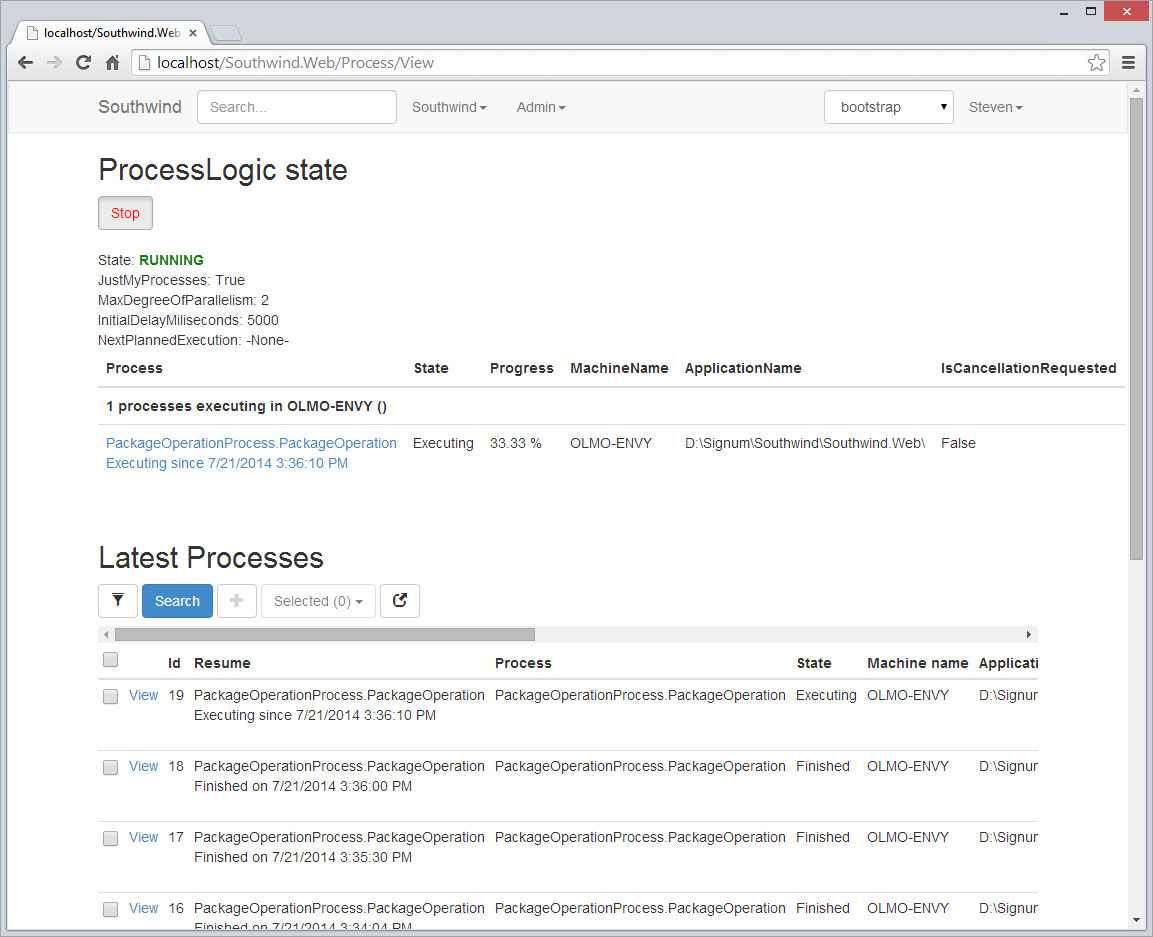Bookmark page using the star icon
1153x937 pixels.
pos(1096,62)
